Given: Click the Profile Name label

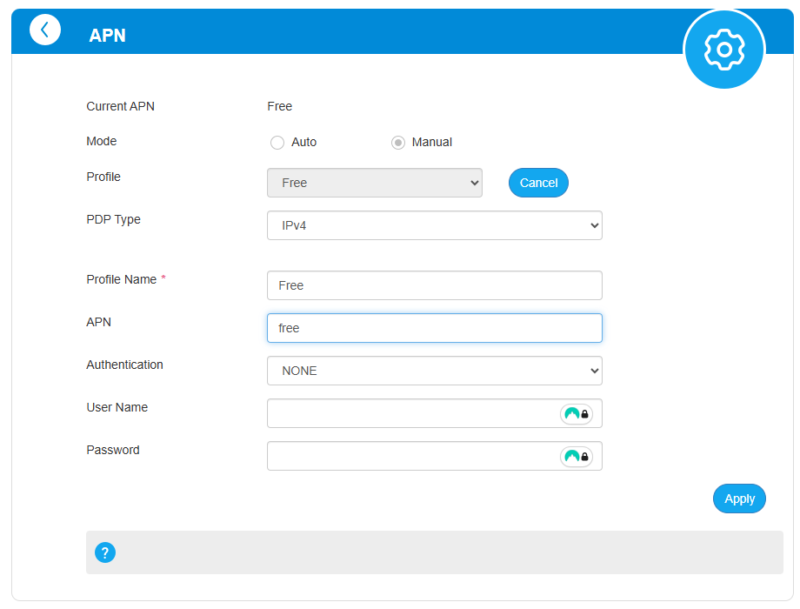Looking at the screenshot, I should click(x=121, y=280).
